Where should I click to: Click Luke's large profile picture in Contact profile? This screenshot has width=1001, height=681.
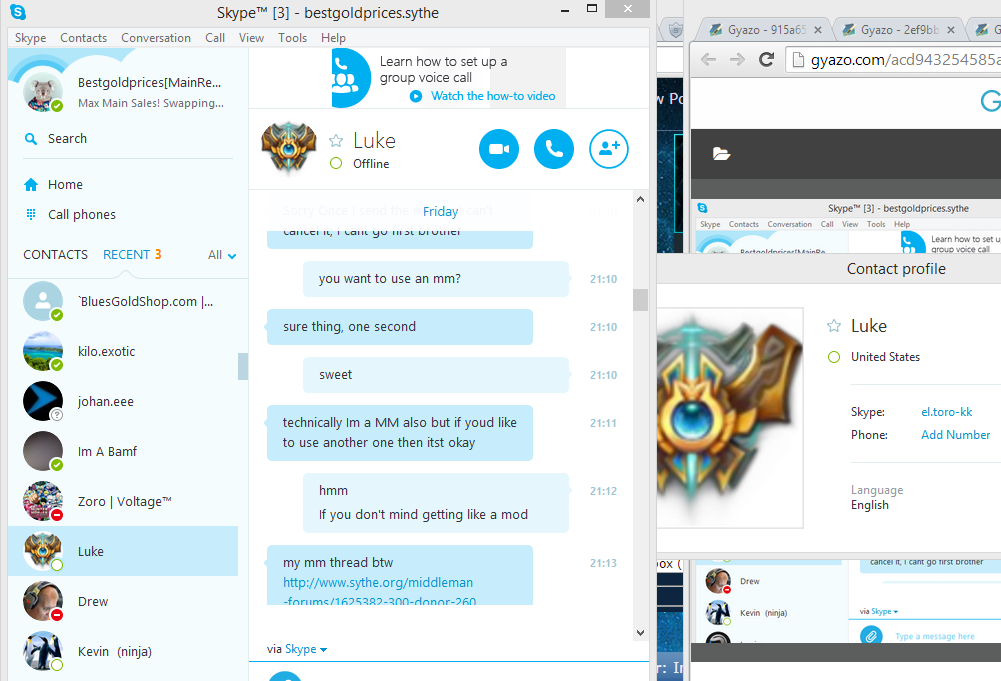[730, 418]
